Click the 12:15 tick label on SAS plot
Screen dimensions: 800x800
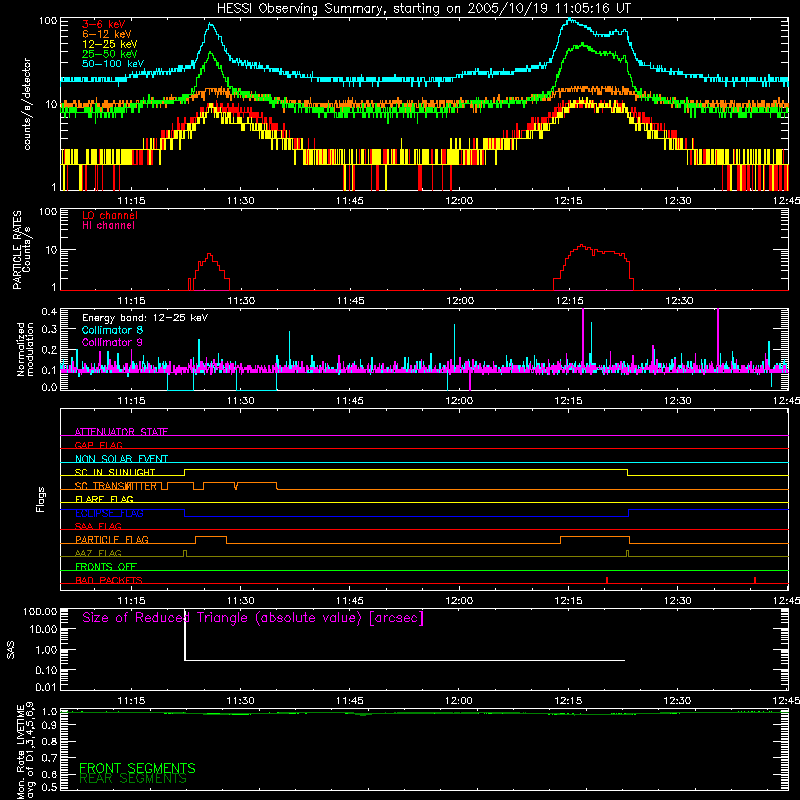(x=568, y=701)
